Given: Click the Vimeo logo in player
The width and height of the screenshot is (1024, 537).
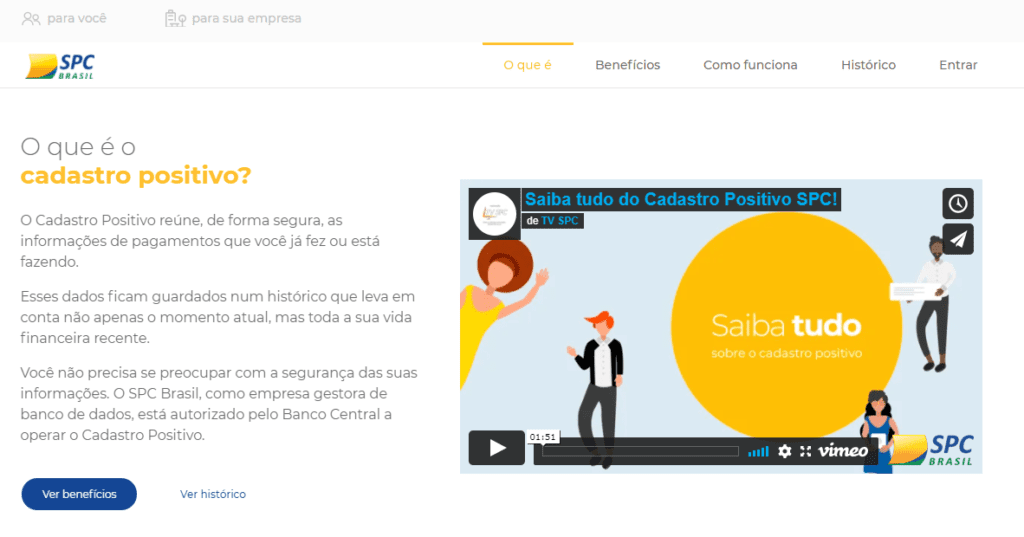Looking at the screenshot, I should coord(843,451).
